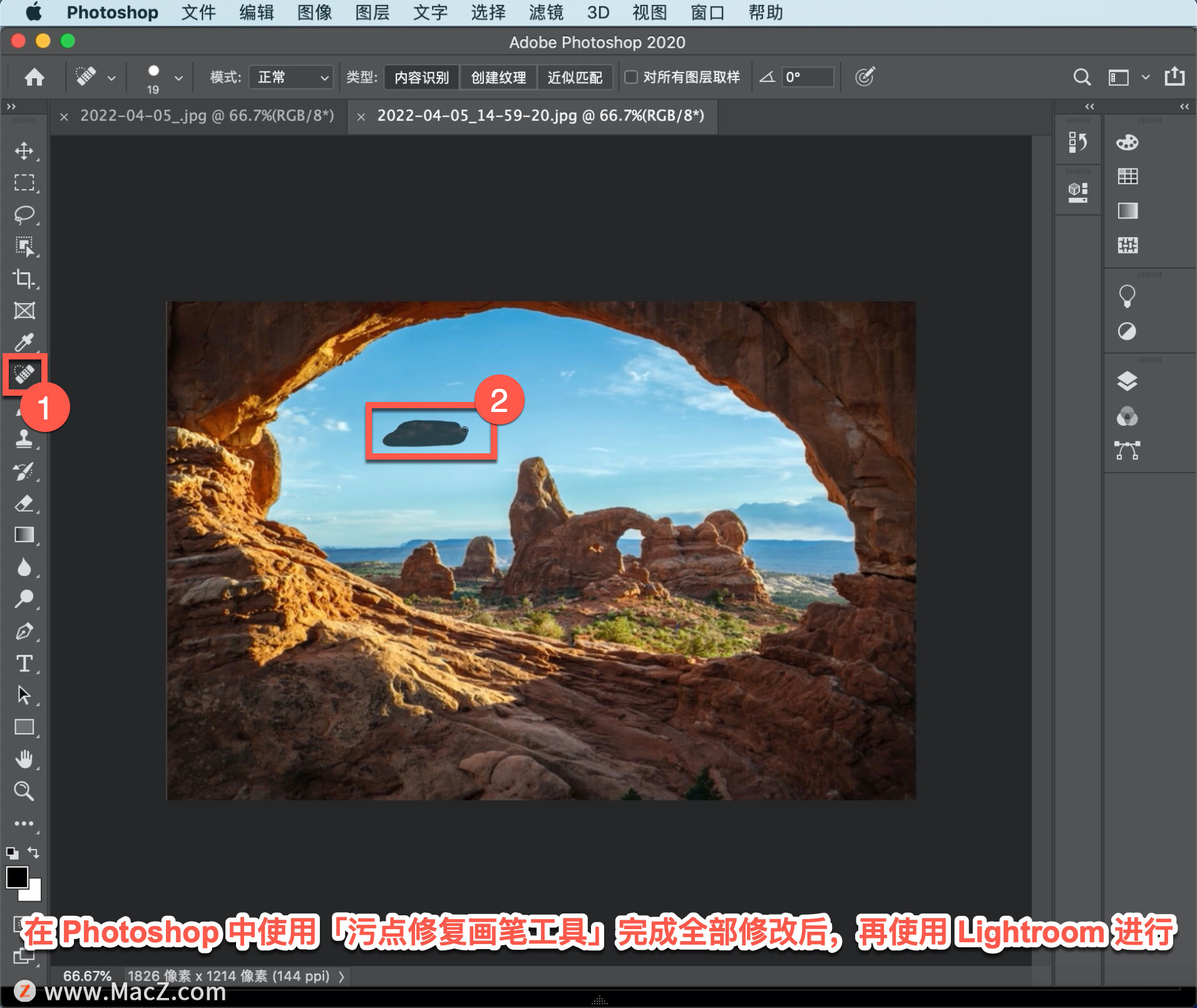Open the Apple menu

(x=34, y=13)
